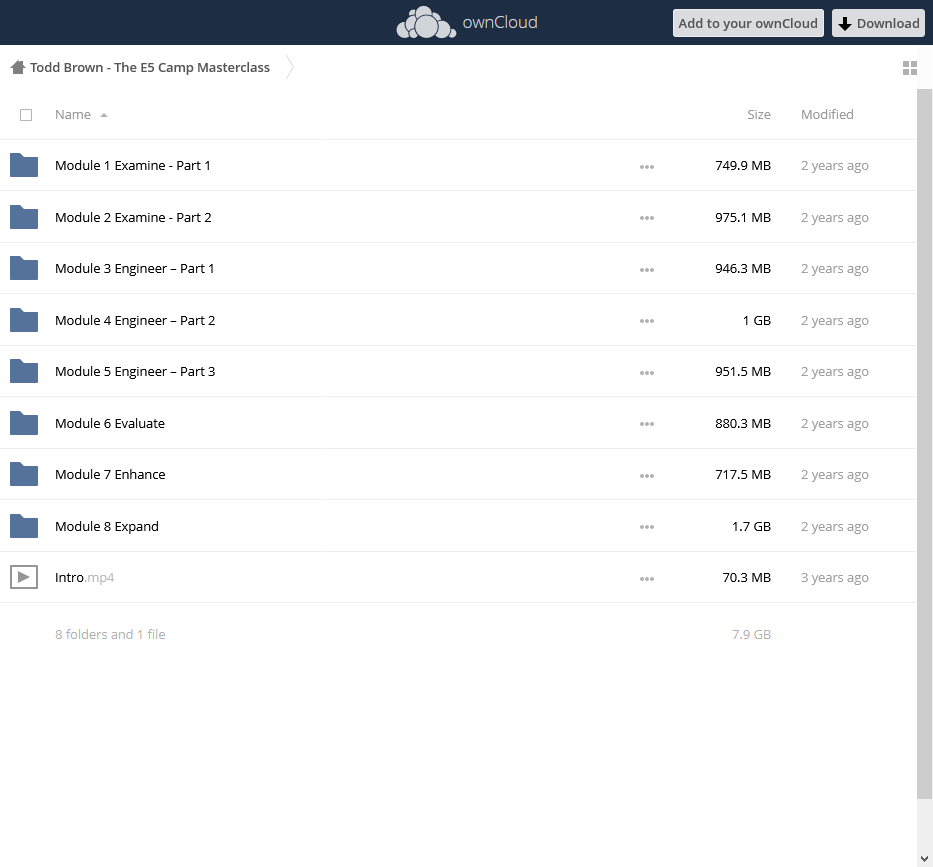Open Module 1 Examine - Part 1 folder
Viewport: 933px width, 867px height.
pyautogui.click(x=133, y=165)
